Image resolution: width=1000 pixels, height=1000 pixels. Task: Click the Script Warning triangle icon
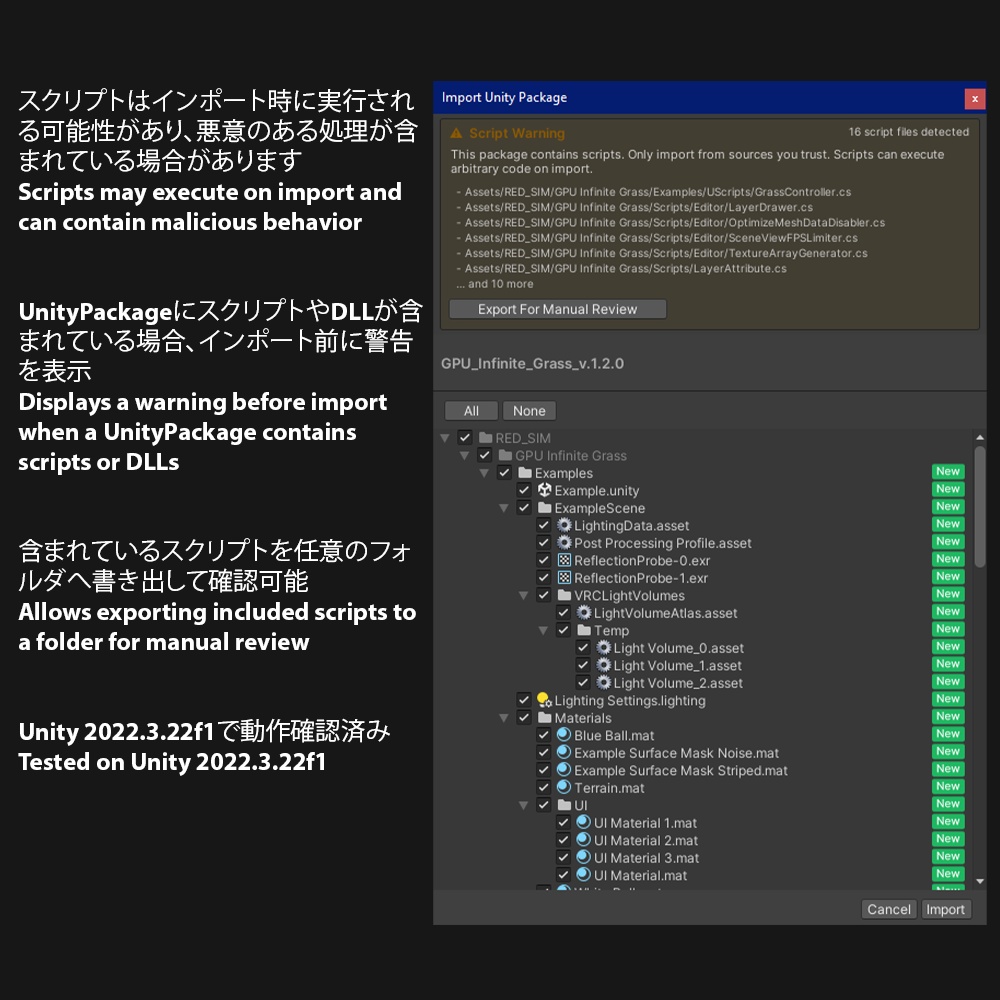click(456, 133)
